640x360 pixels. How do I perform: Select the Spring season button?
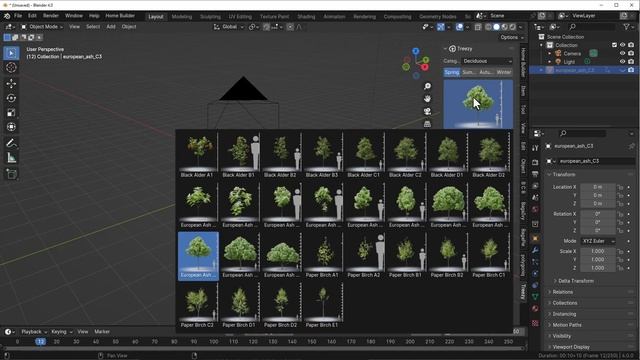[452, 72]
